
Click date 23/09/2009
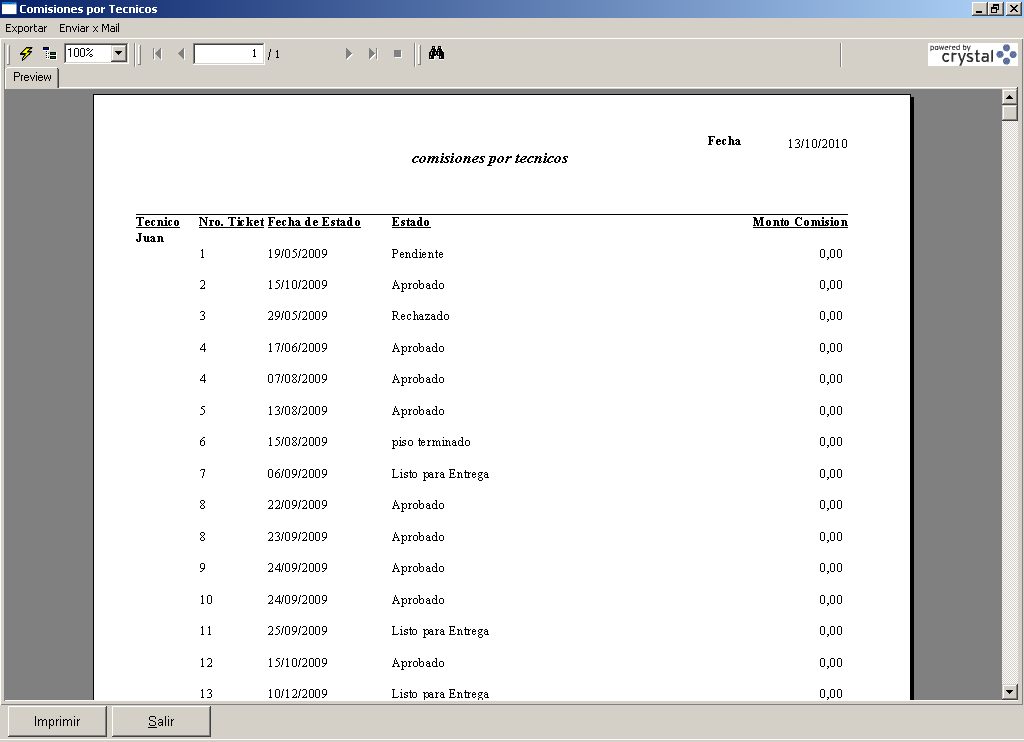coord(297,537)
